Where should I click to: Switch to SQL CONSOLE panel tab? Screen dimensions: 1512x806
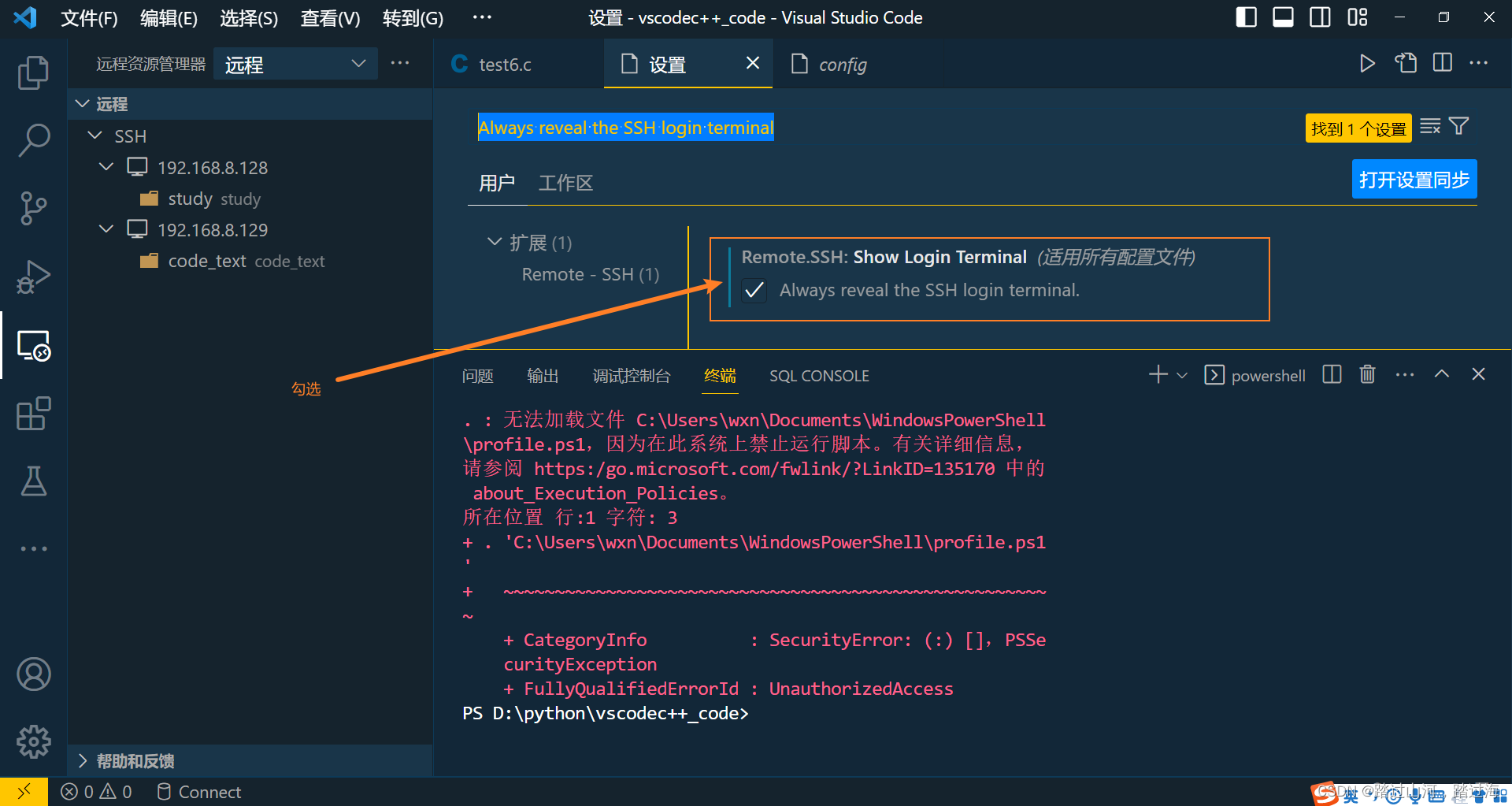819,376
